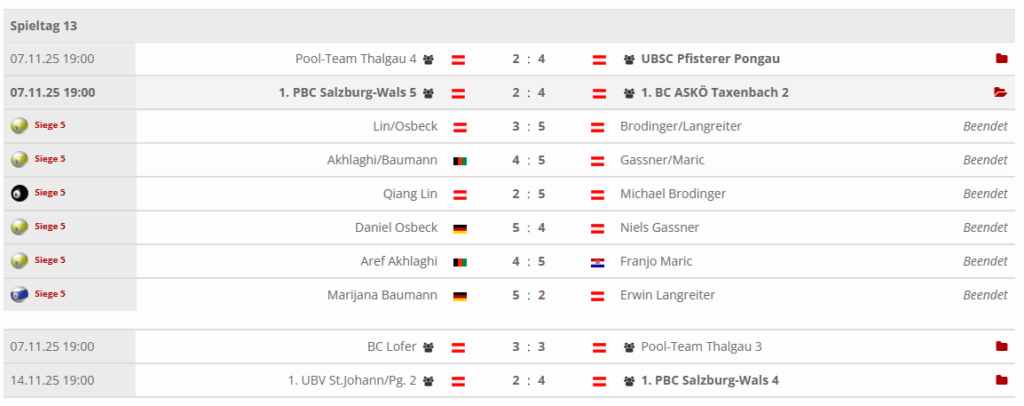1024x406 pixels.
Task: Expand the folder for the St.Johann/Pg. 2 match
Action: pyautogui.click(x=1001, y=380)
